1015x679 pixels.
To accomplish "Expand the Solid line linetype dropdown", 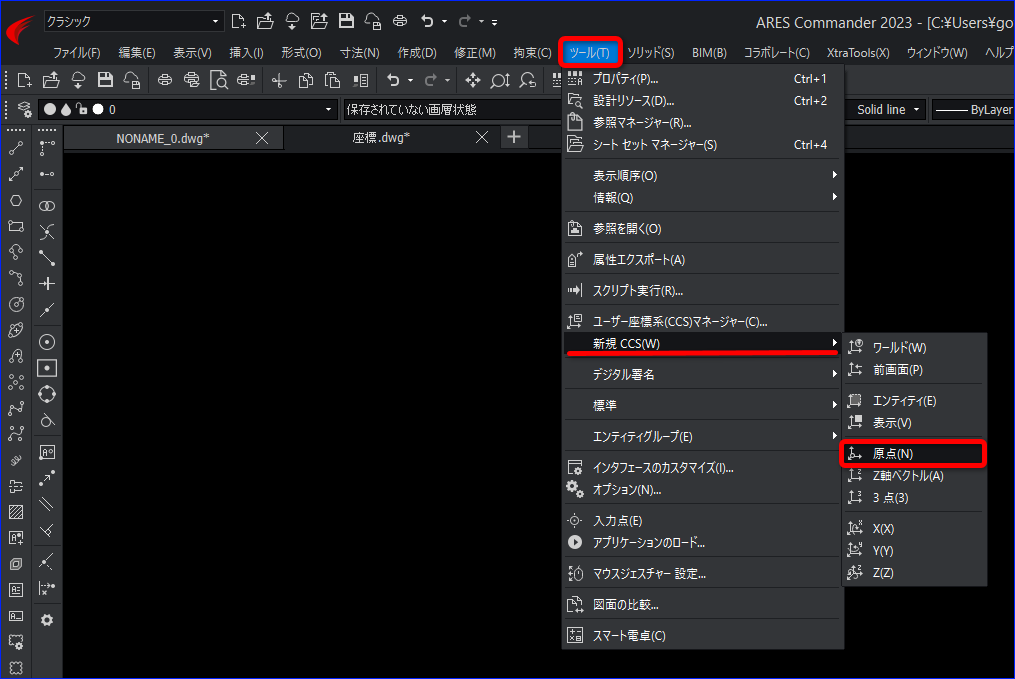I will click(887, 110).
